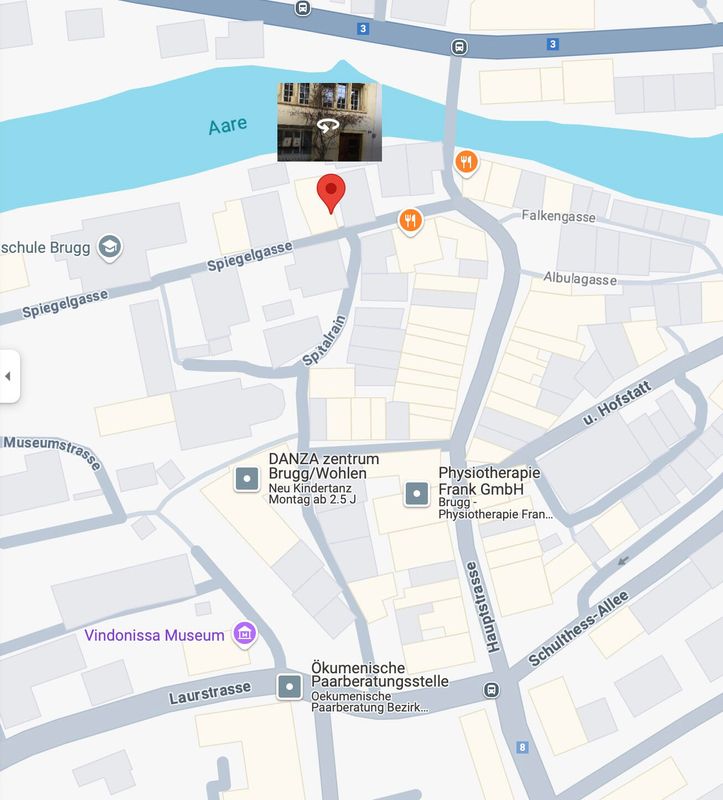723x800 pixels.
Task: Select the Vindonissa Museum icon
Action: click(x=245, y=634)
